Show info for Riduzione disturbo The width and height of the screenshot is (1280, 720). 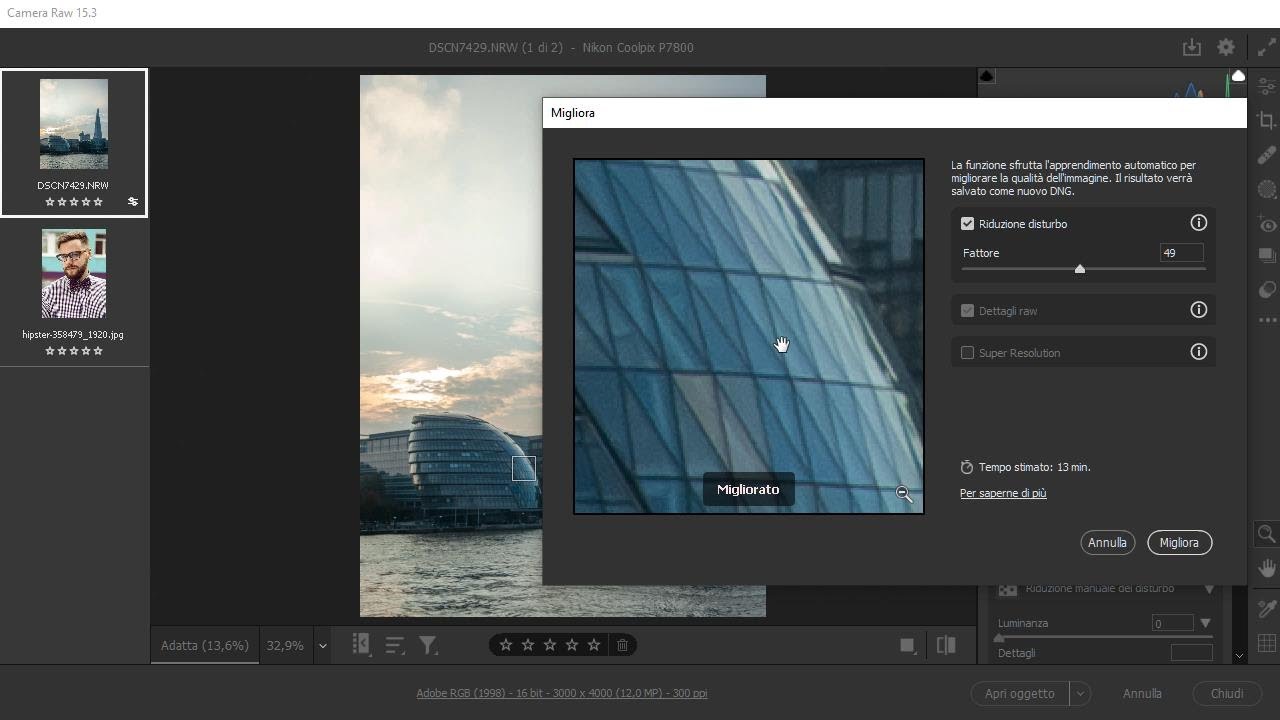pos(1198,223)
